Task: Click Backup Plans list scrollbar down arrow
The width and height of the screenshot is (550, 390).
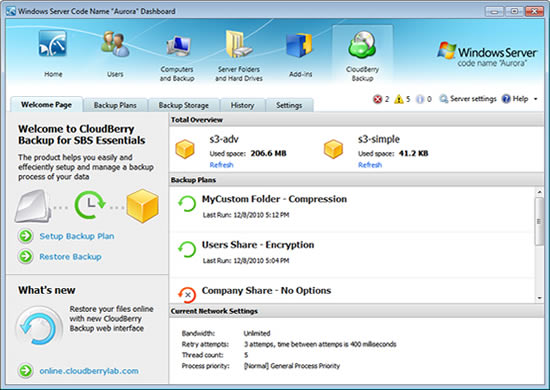Action: [x=539, y=298]
